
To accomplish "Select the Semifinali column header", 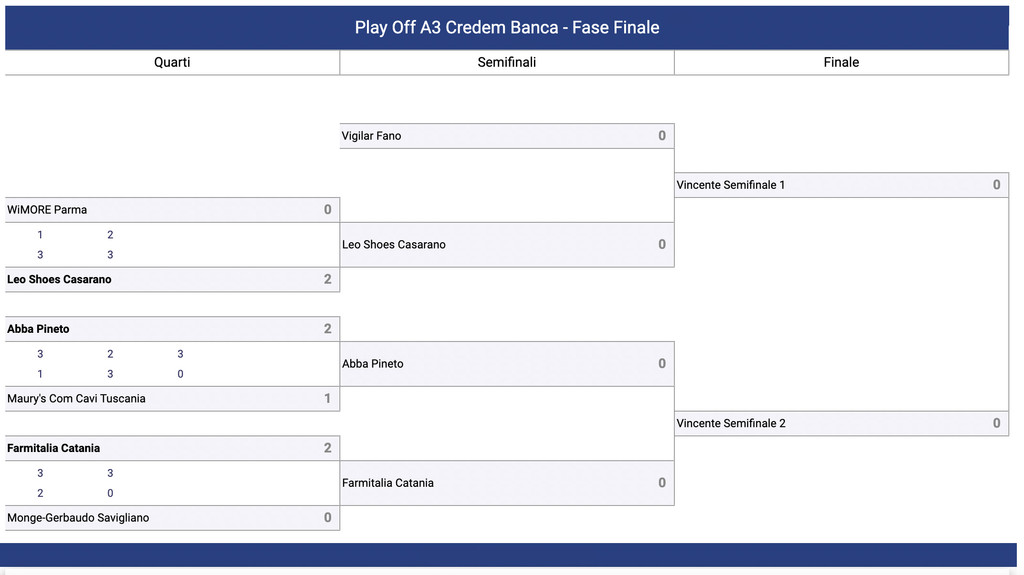I will (x=507, y=62).
